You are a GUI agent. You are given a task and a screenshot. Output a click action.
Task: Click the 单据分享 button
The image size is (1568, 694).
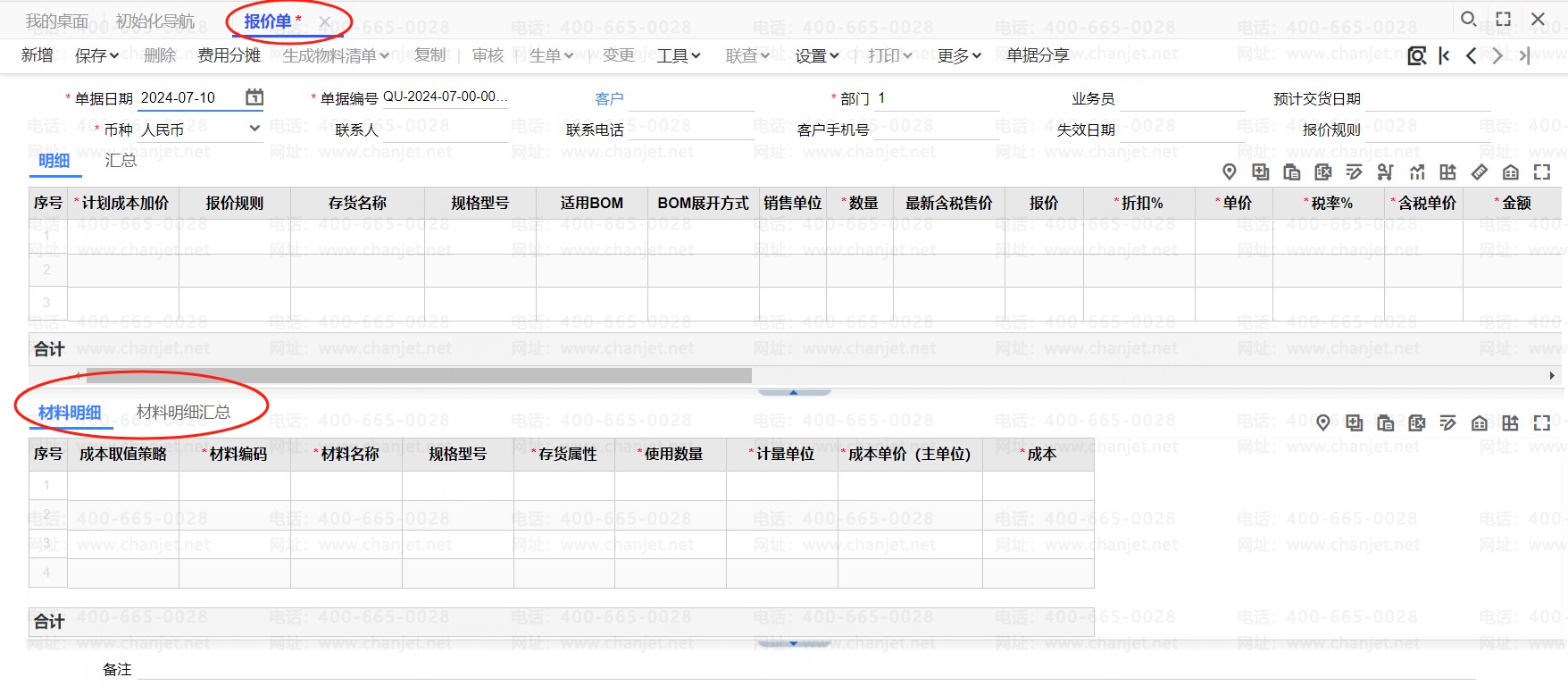point(1038,55)
